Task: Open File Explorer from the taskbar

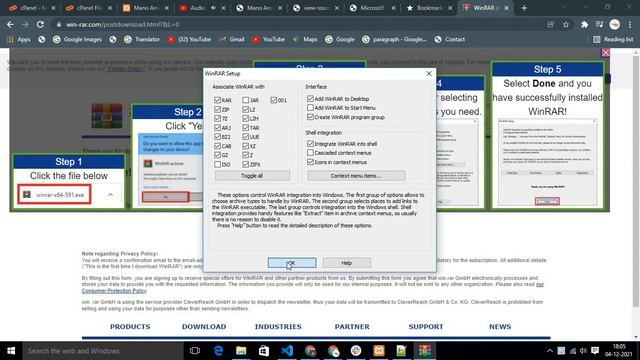Action: (241, 351)
